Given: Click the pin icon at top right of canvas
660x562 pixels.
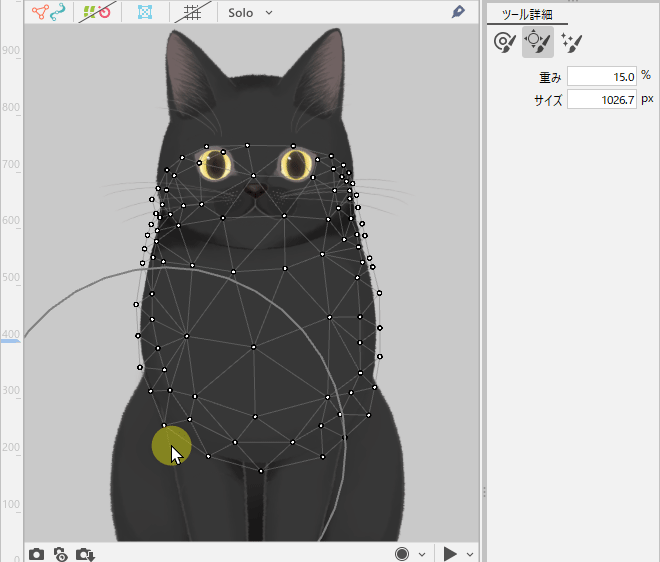Looking at the screenshot, I should pos(459,12).
